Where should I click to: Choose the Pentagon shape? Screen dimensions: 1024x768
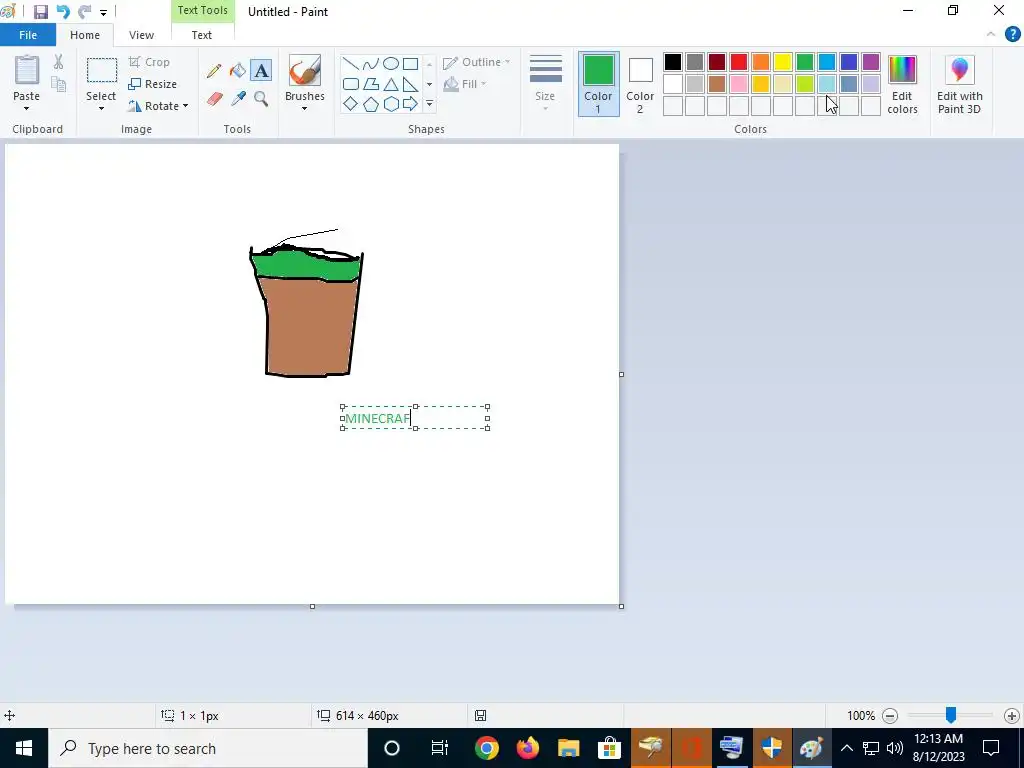[370, 104]
